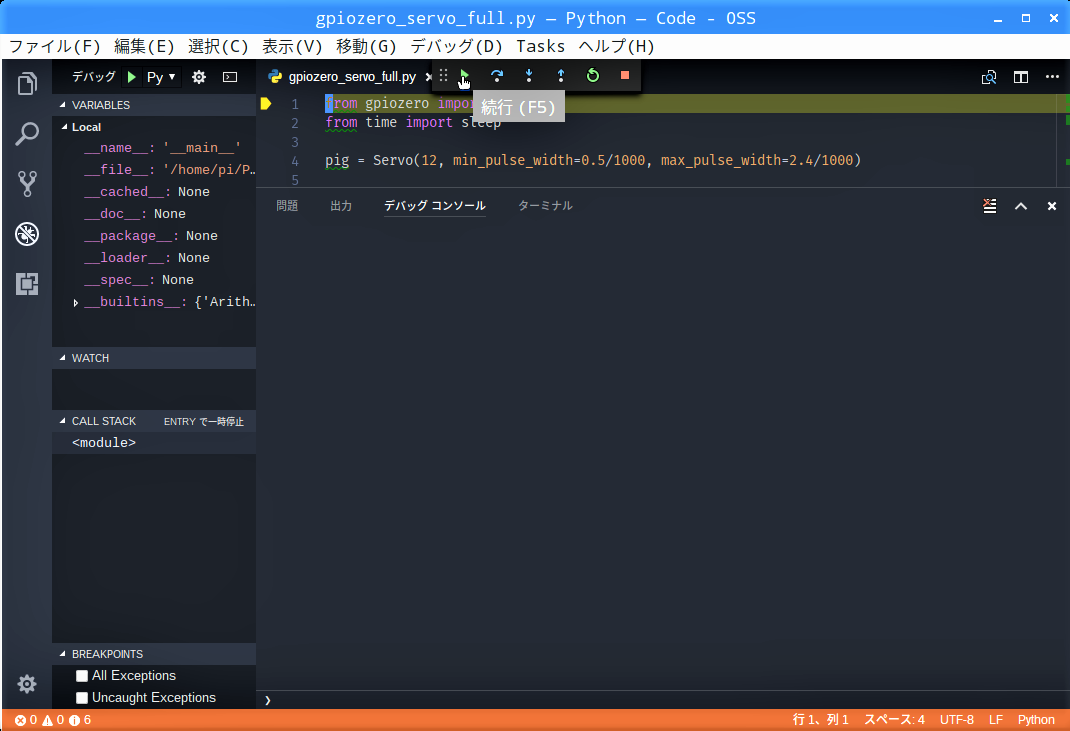Viewport: 1070px width, 731px height.
Task: Stop the debug session
Action: click(x=624, y=76)
